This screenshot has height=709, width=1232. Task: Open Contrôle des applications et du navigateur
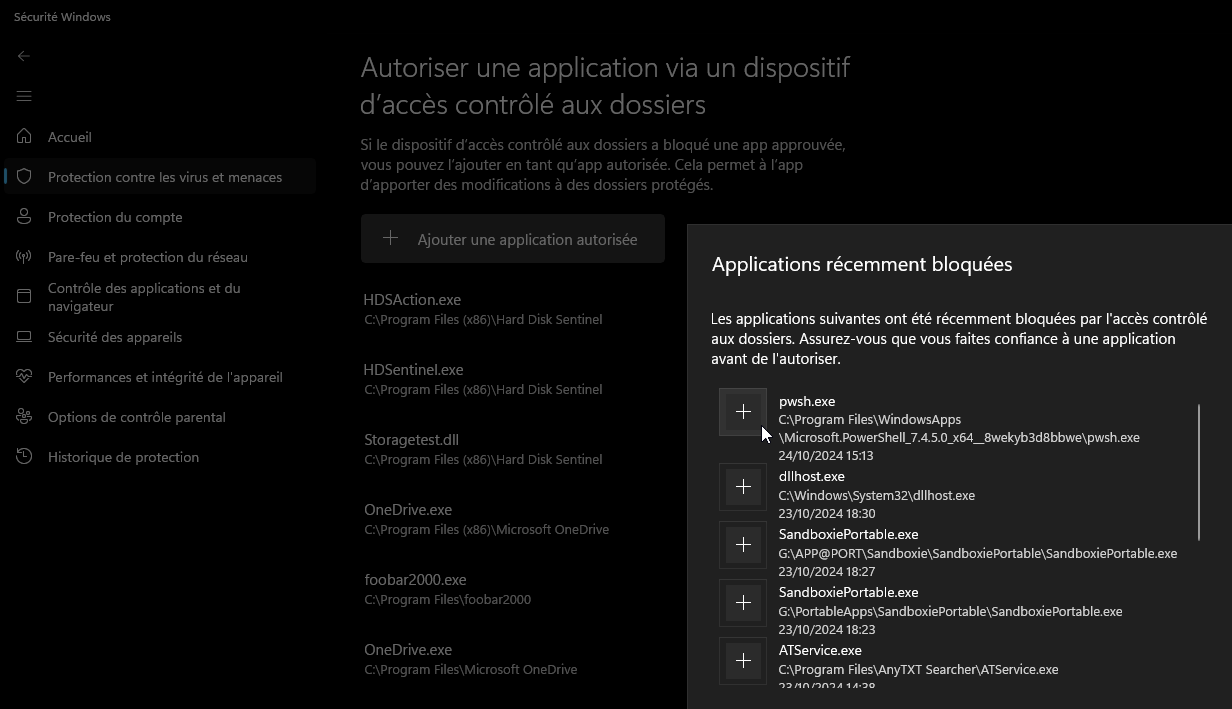[144, 297]
